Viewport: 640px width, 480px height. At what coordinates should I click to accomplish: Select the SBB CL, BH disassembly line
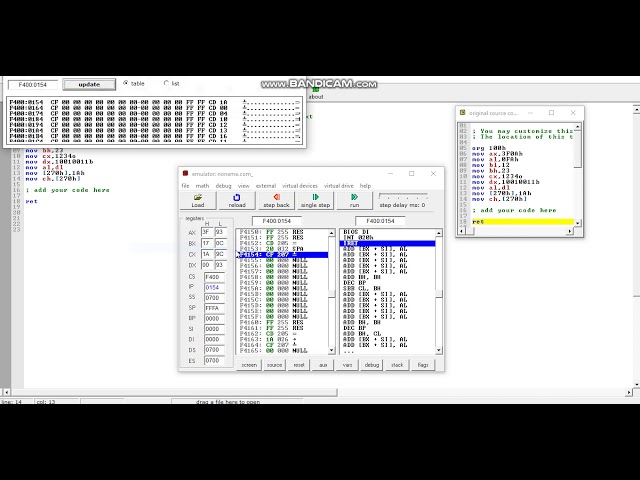click(388, 288)
